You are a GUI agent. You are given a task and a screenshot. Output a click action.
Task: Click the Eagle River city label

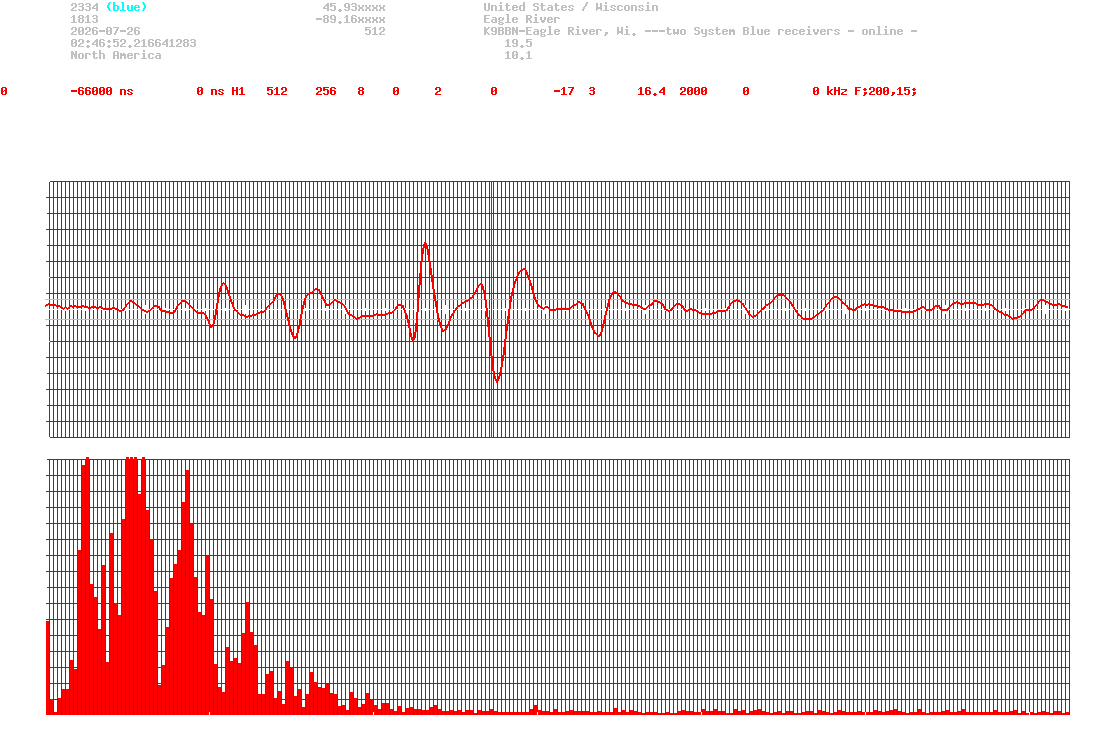pyautogui.click(x=522, y=19)
